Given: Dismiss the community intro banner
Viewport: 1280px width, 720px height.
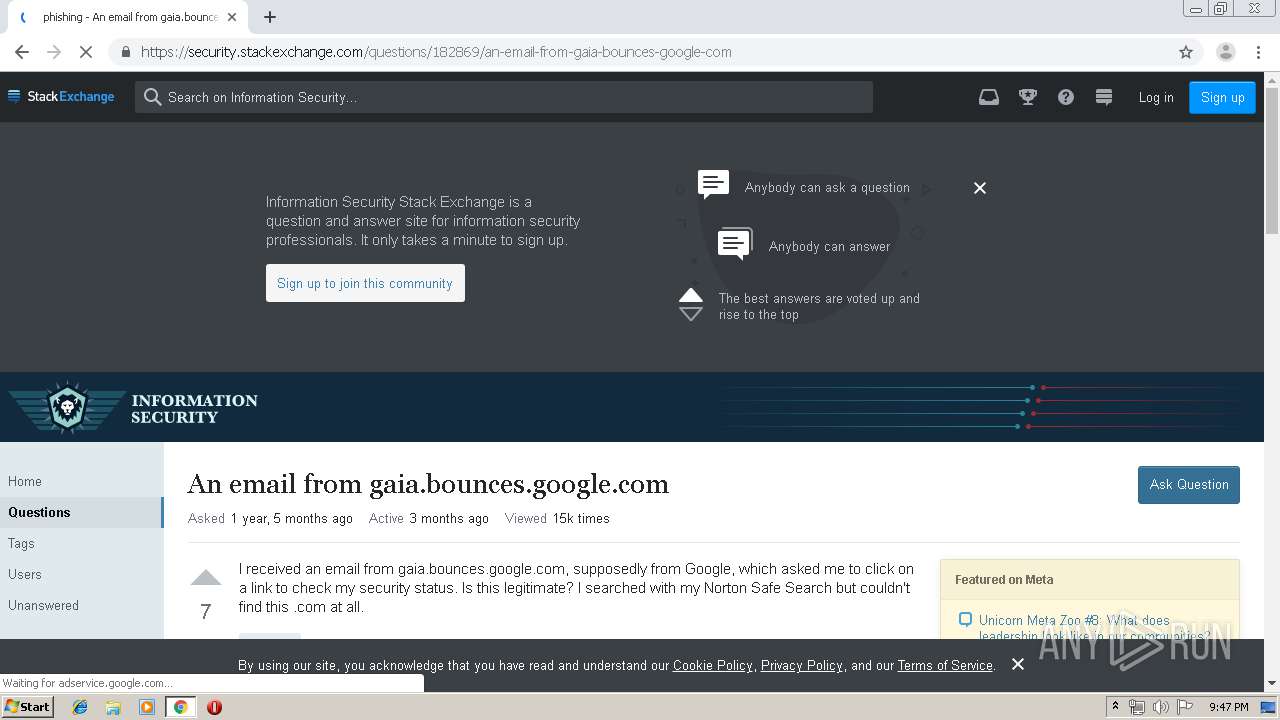Looking at the screenshot, I should pos(980,188).
